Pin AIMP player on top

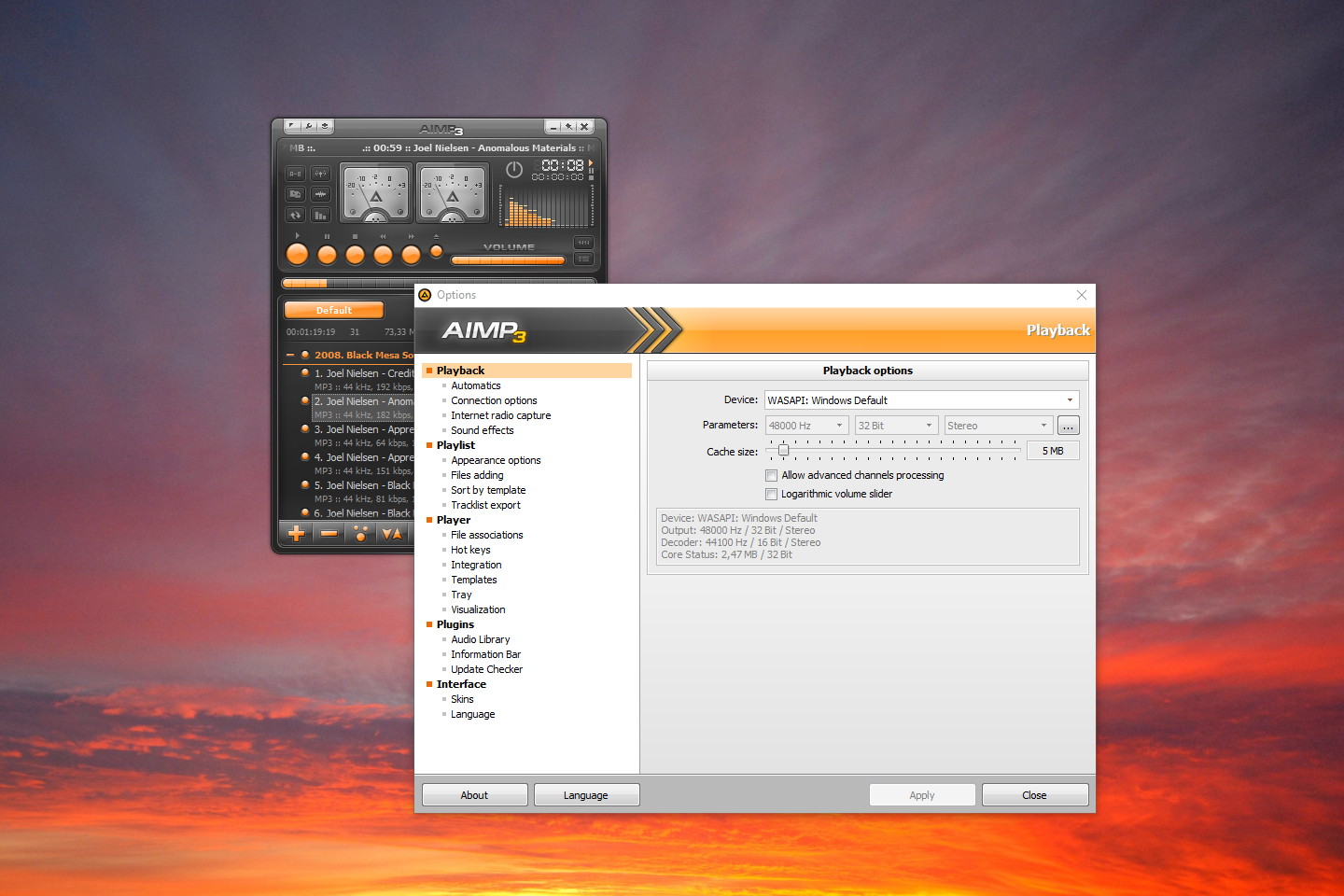click(568, 127)
